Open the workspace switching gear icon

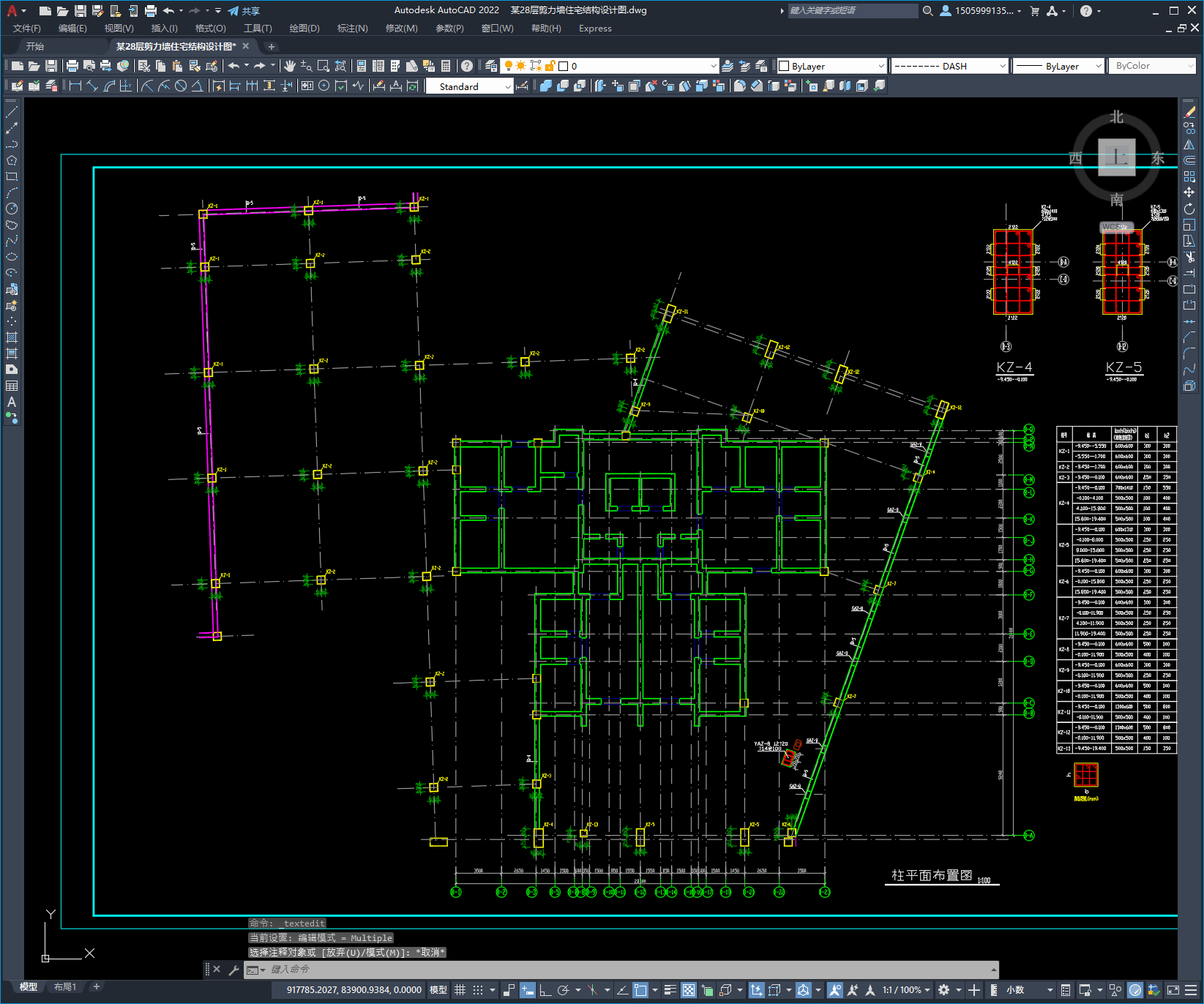tap(944, 990)
